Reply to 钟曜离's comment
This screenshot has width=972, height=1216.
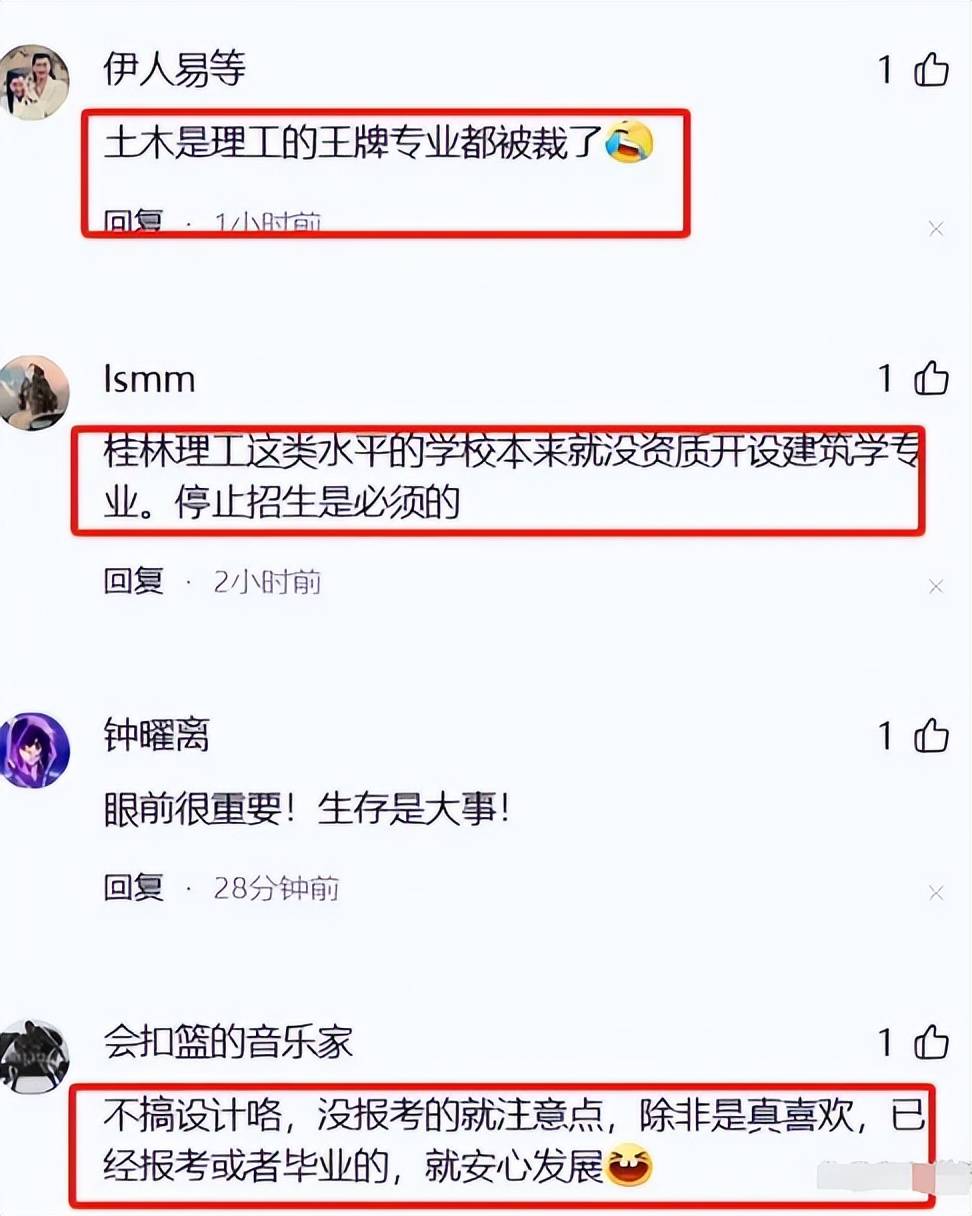(134, 887)
